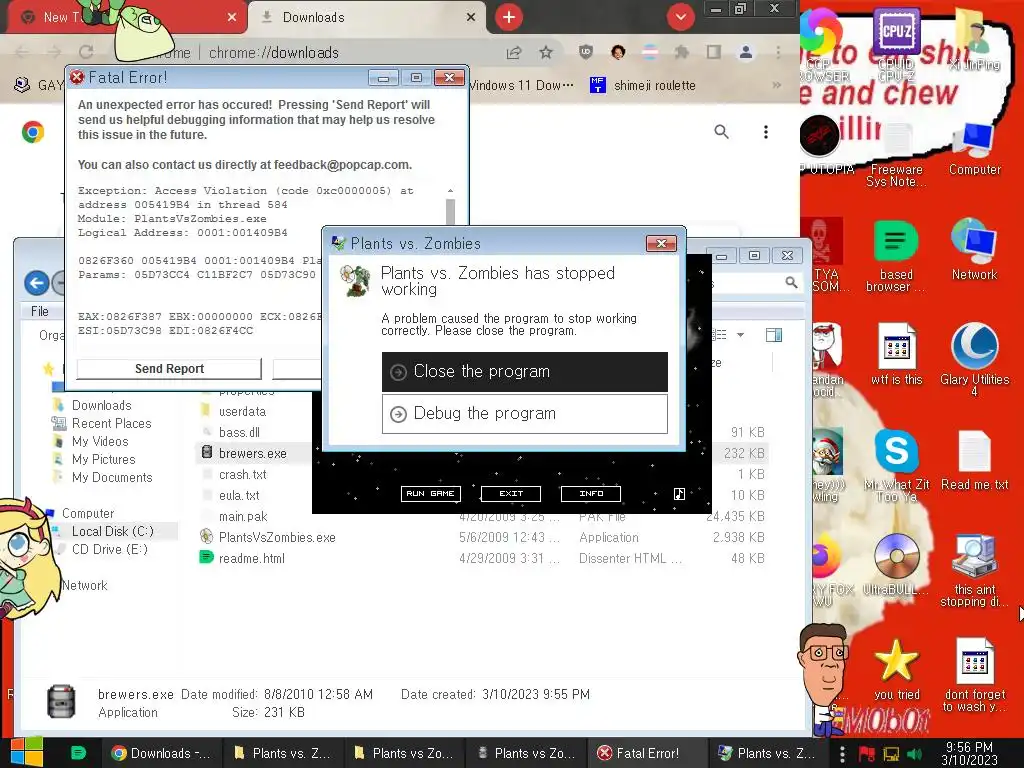Switch to the Downloads tab

(366, 18)
